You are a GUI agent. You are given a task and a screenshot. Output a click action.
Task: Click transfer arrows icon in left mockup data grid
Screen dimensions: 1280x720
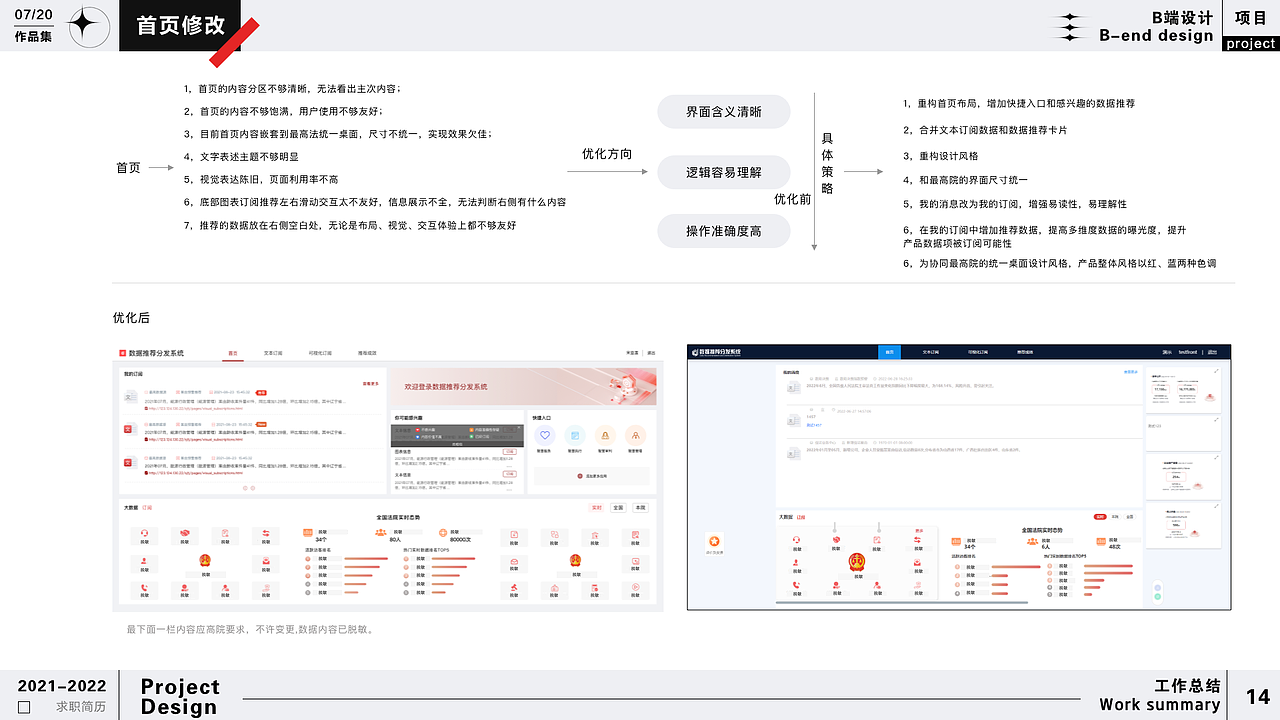(266, 533)
